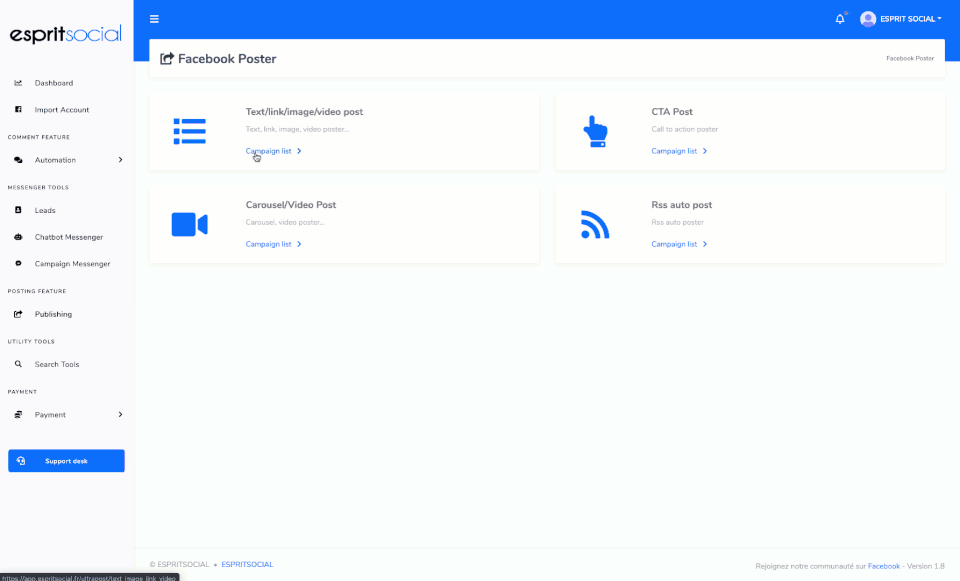
Task: Open Chatbot Messenger in the sidebar
Action: coord(67,237)
